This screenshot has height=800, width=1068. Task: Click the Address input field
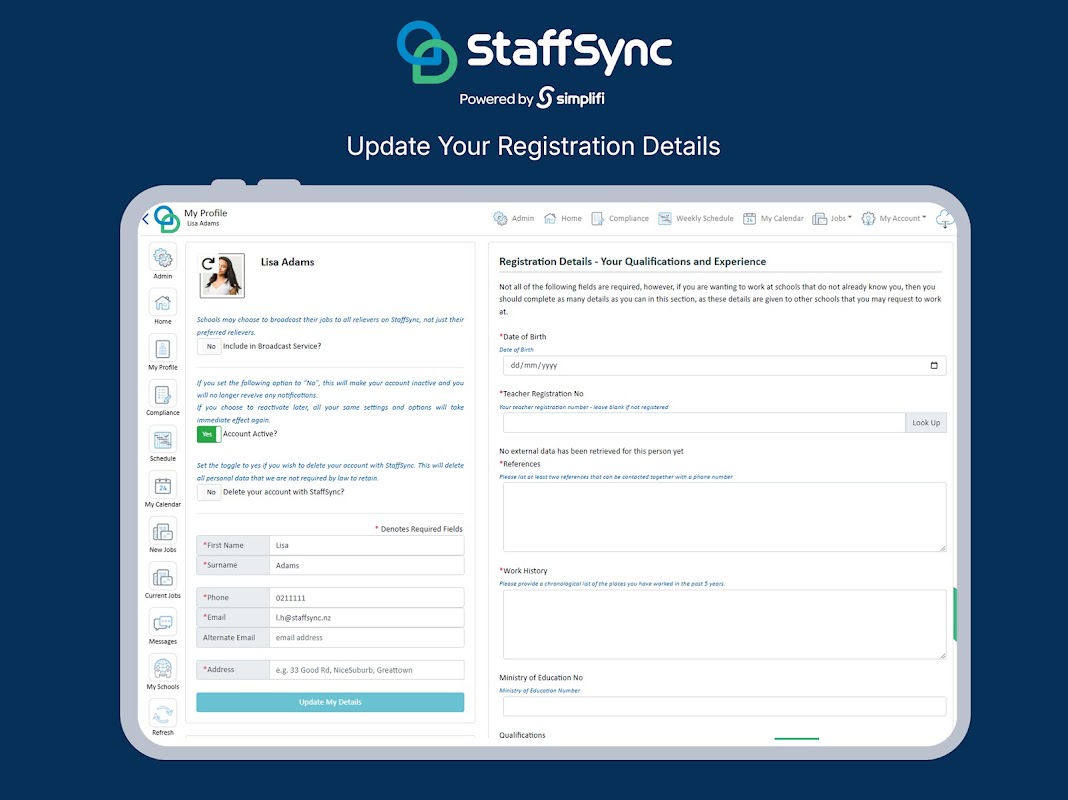pos(366,670)
